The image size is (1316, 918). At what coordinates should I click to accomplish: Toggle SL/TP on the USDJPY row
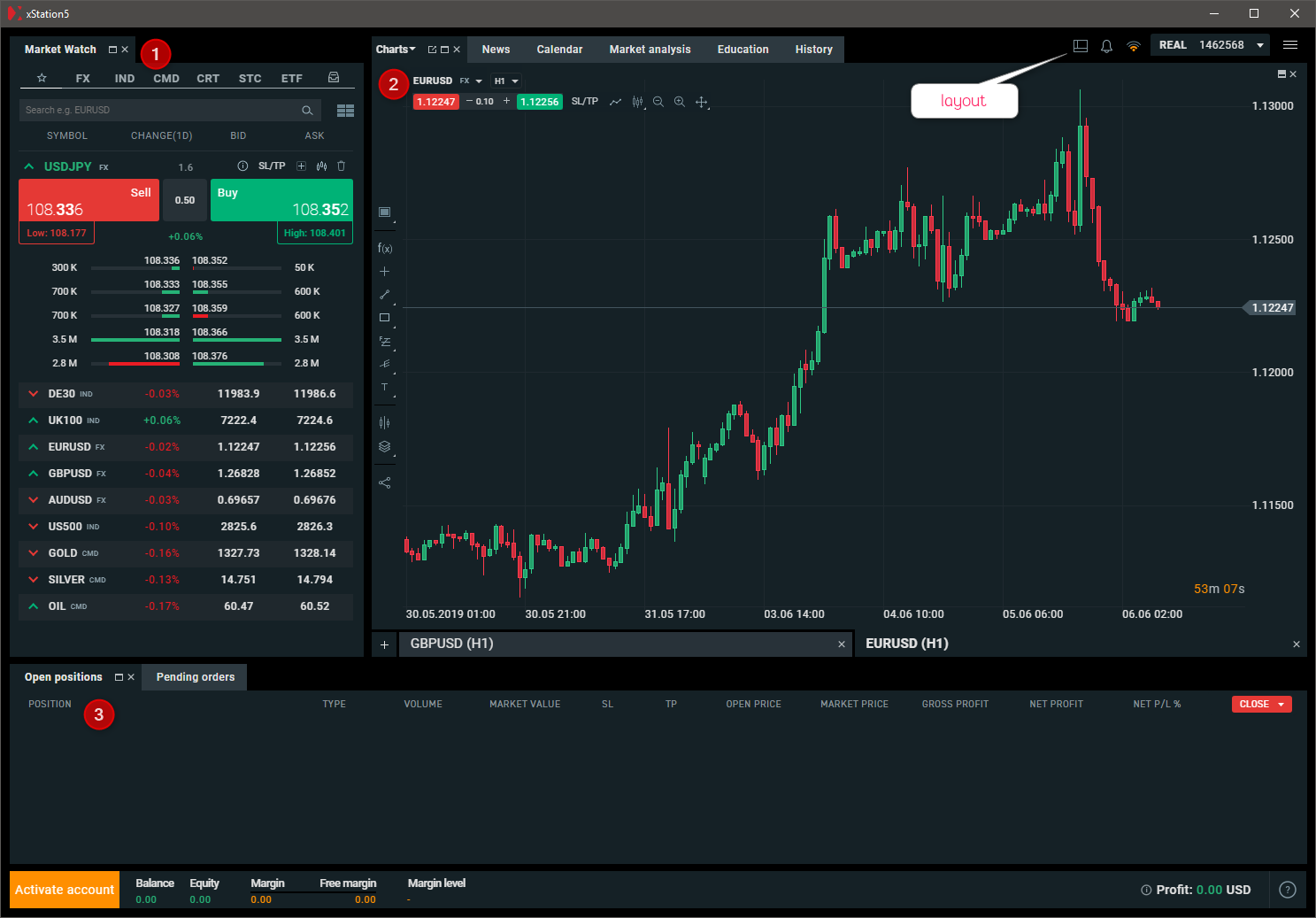pos(272,166)
